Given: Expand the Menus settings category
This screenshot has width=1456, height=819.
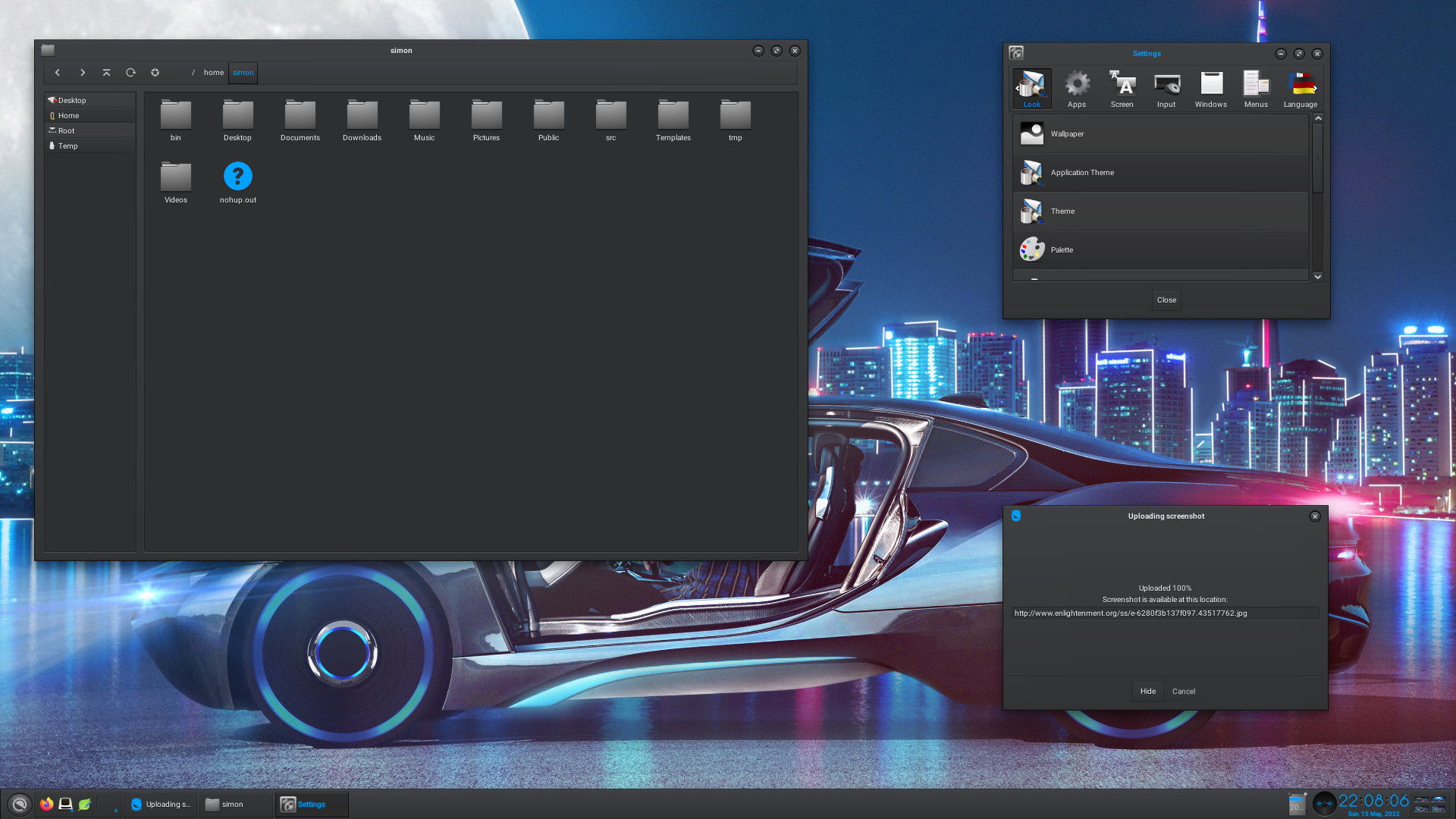Looking at the screenshot, I should coord(1255,89).
